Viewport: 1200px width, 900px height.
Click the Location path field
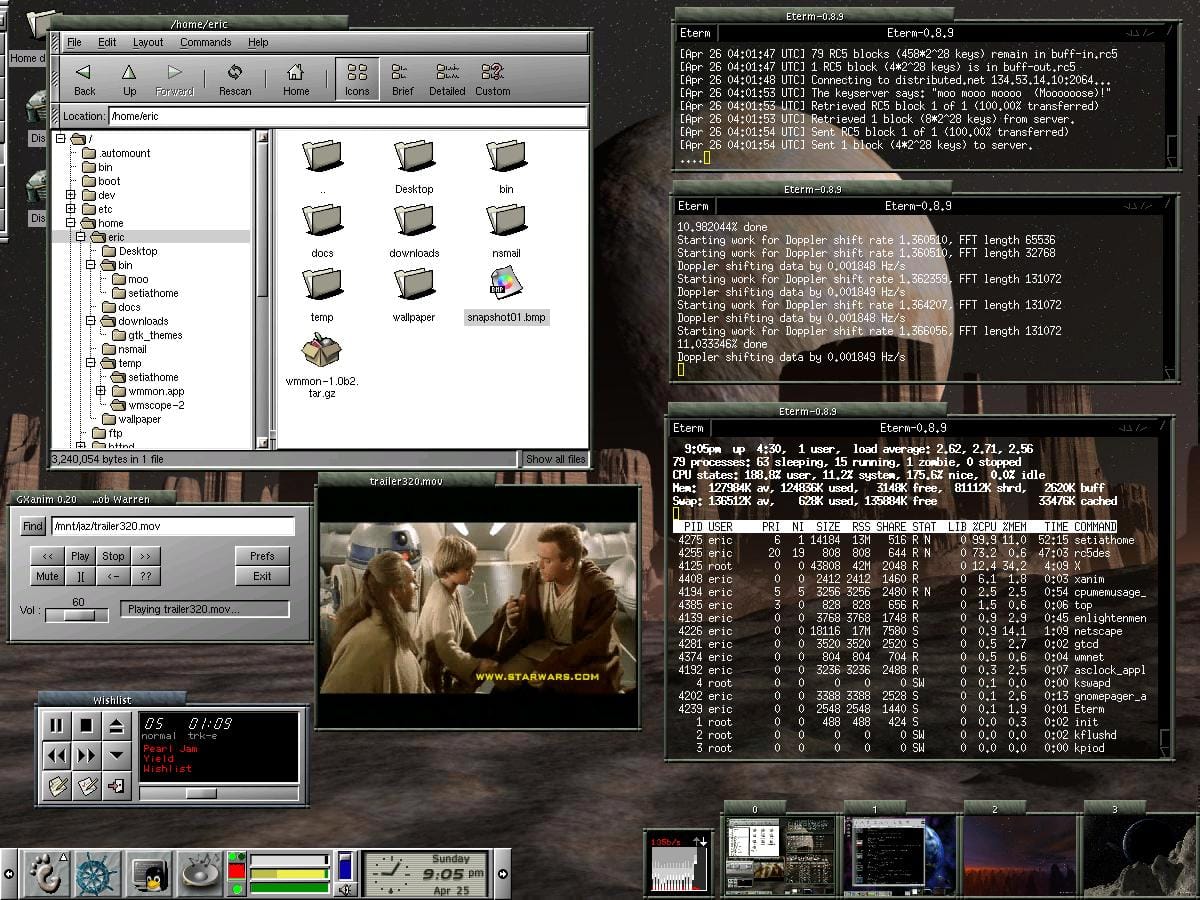[x=348, y=116]
